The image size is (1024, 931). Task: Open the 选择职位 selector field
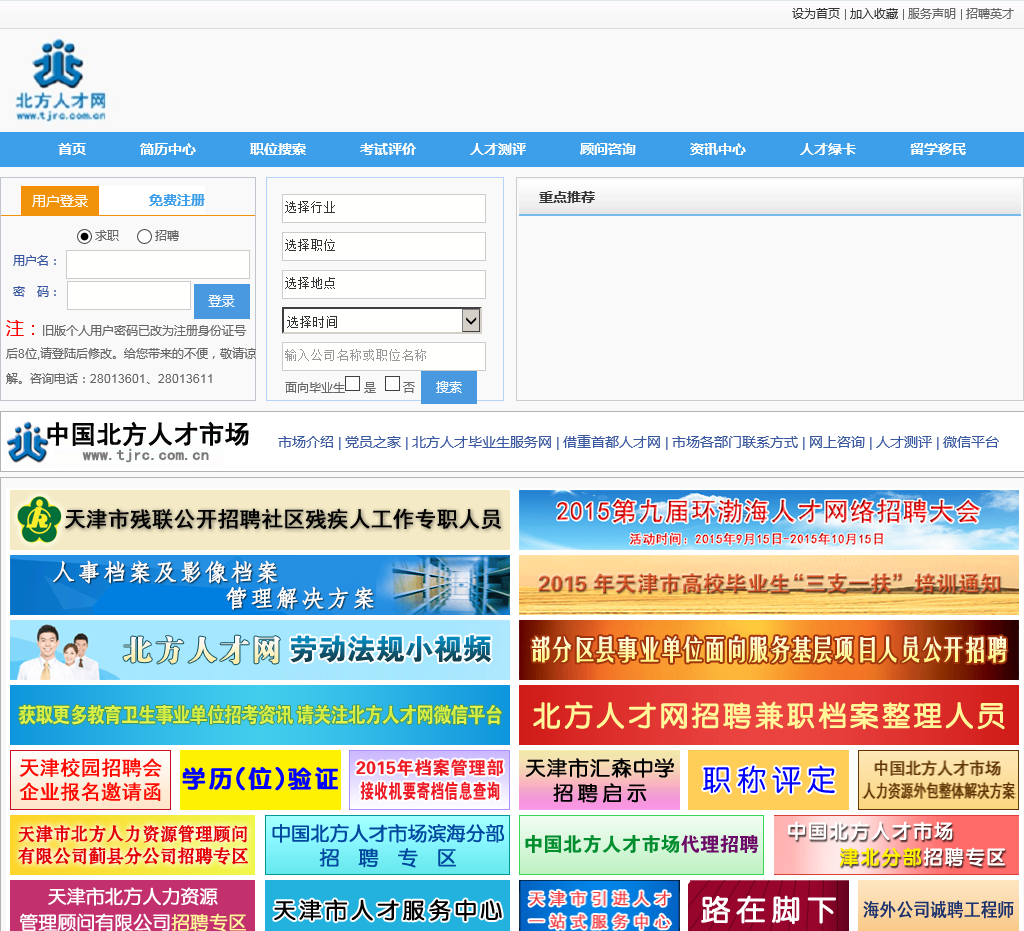pos(384,246)
